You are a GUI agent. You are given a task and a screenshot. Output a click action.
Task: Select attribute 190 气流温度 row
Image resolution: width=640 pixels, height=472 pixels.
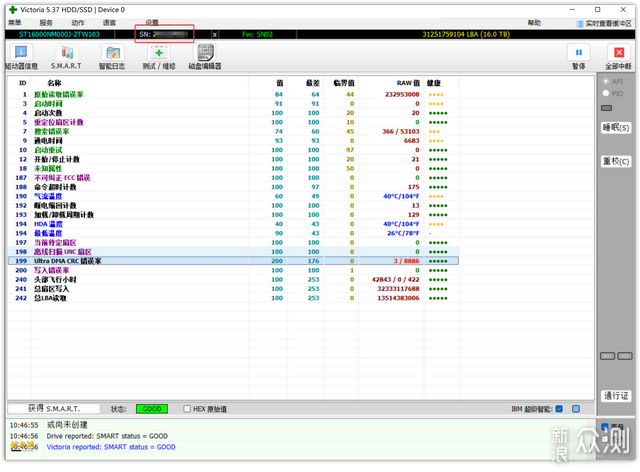point(233,196)
